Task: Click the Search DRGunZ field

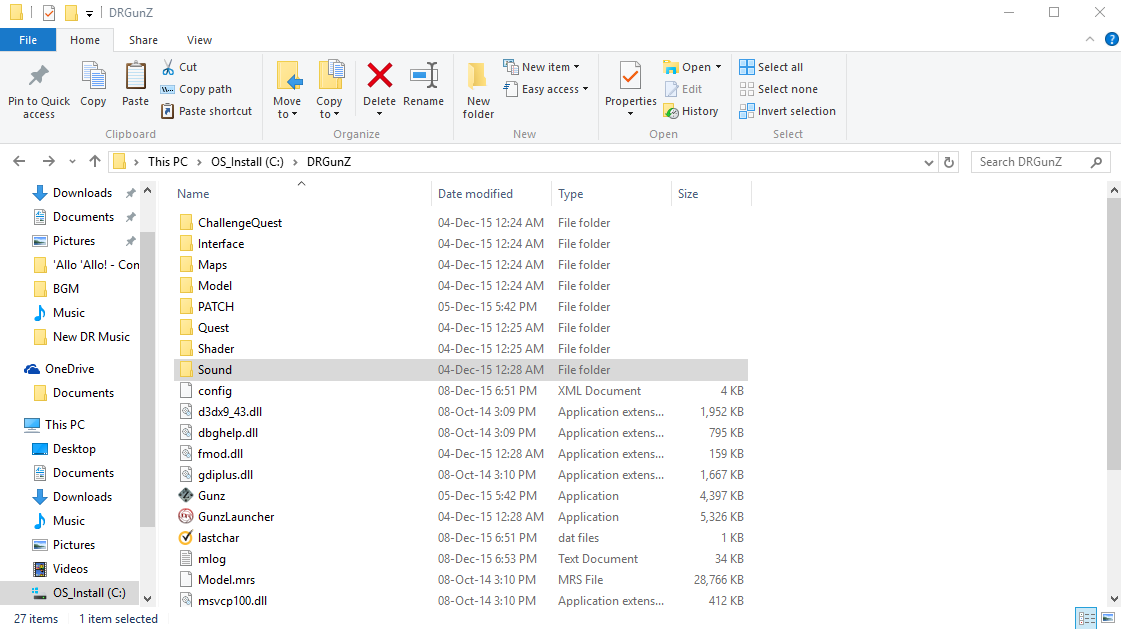Action: pyautogui.click(x=1040, y=162)
